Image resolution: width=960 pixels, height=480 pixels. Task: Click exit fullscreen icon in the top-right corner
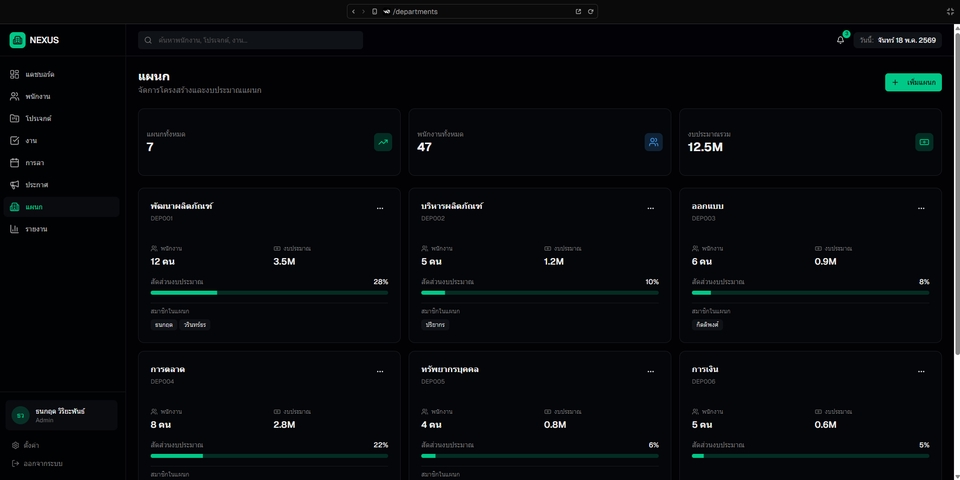pos(950,12)
